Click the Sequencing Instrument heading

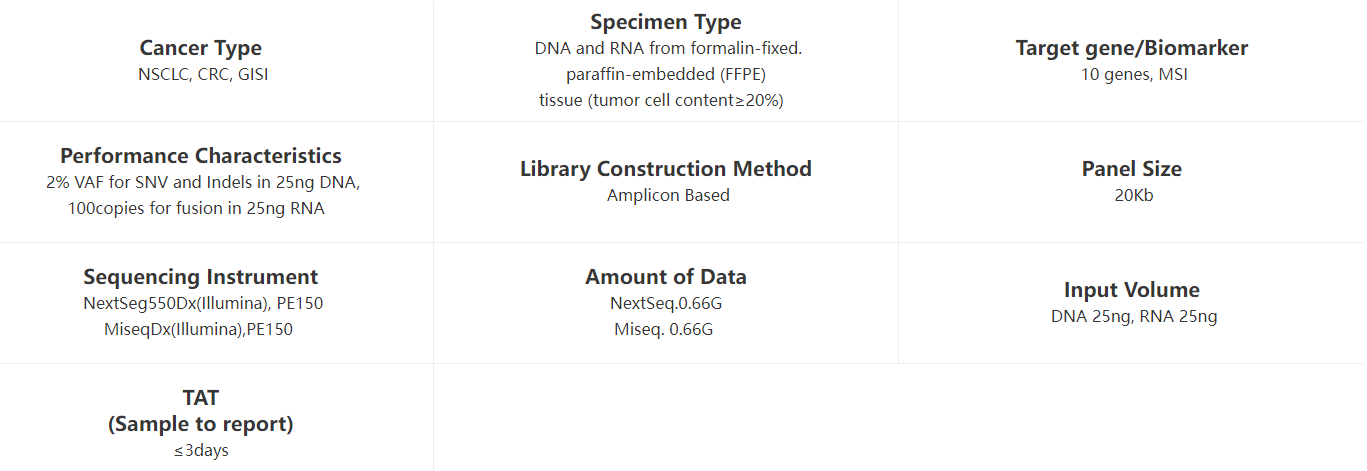coord(201,277)
